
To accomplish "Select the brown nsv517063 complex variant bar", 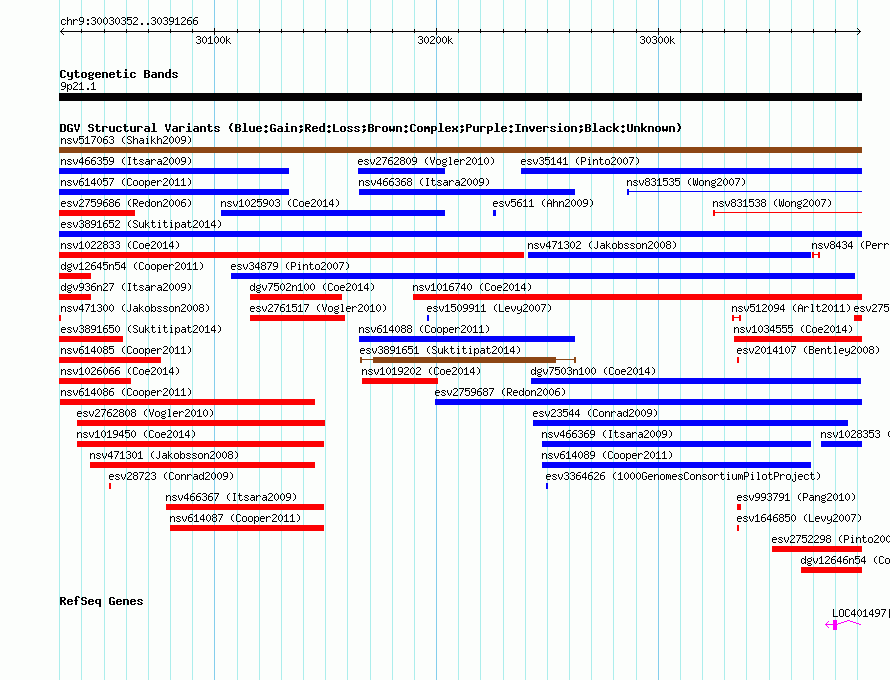I will pos(460,150).
